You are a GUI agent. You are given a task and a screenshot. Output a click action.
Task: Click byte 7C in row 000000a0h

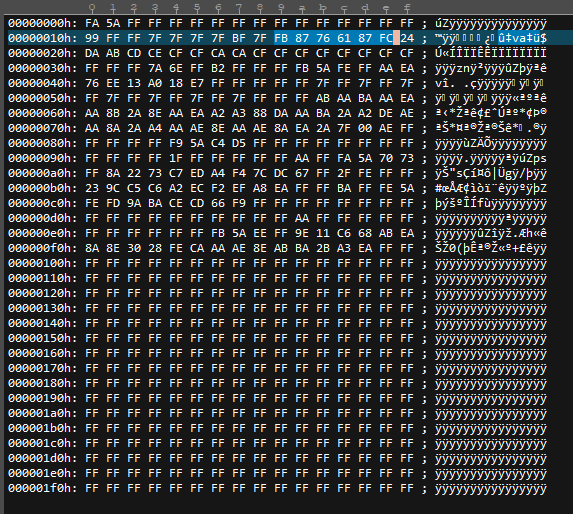coord(260,173)
